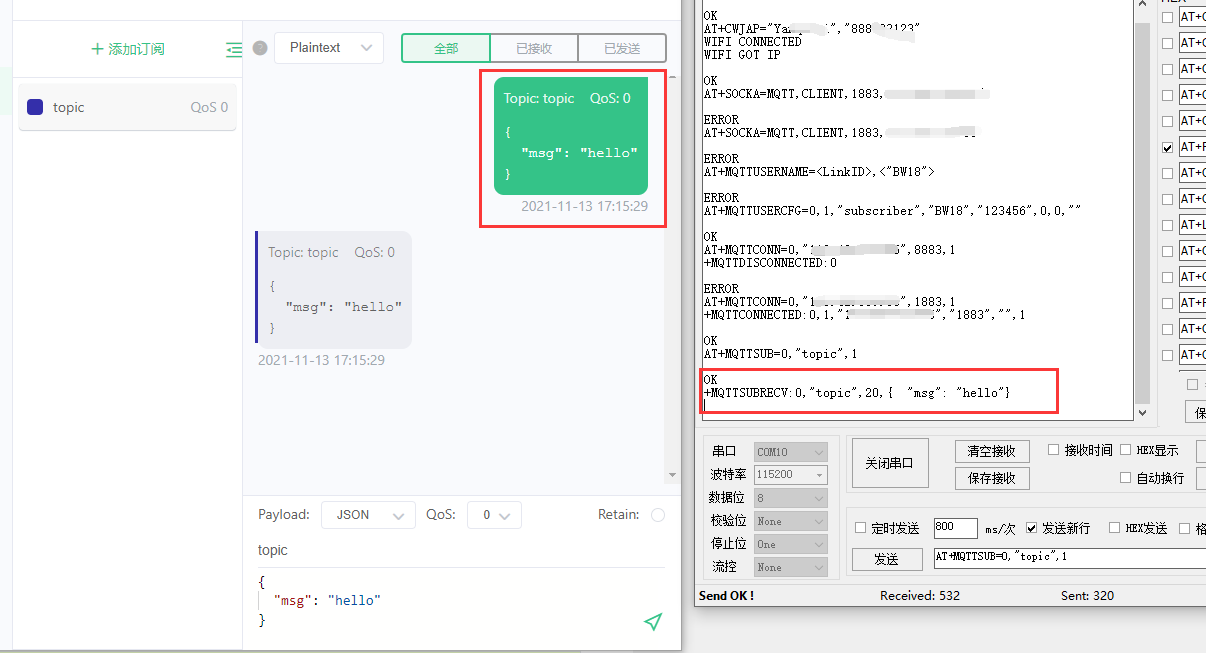1206x653 pixels.
Task: Enable the HEX发送 checkbox
Action: click(x=1115, y=528)
